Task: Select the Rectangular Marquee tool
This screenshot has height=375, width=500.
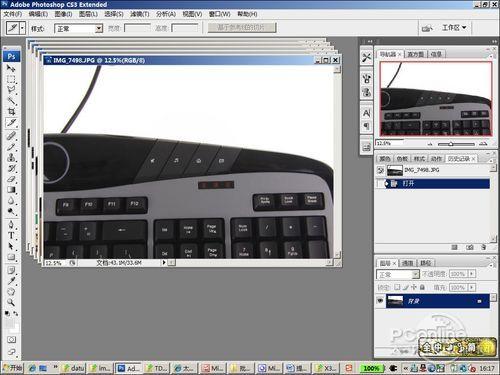Action: [x=11, y=79]
